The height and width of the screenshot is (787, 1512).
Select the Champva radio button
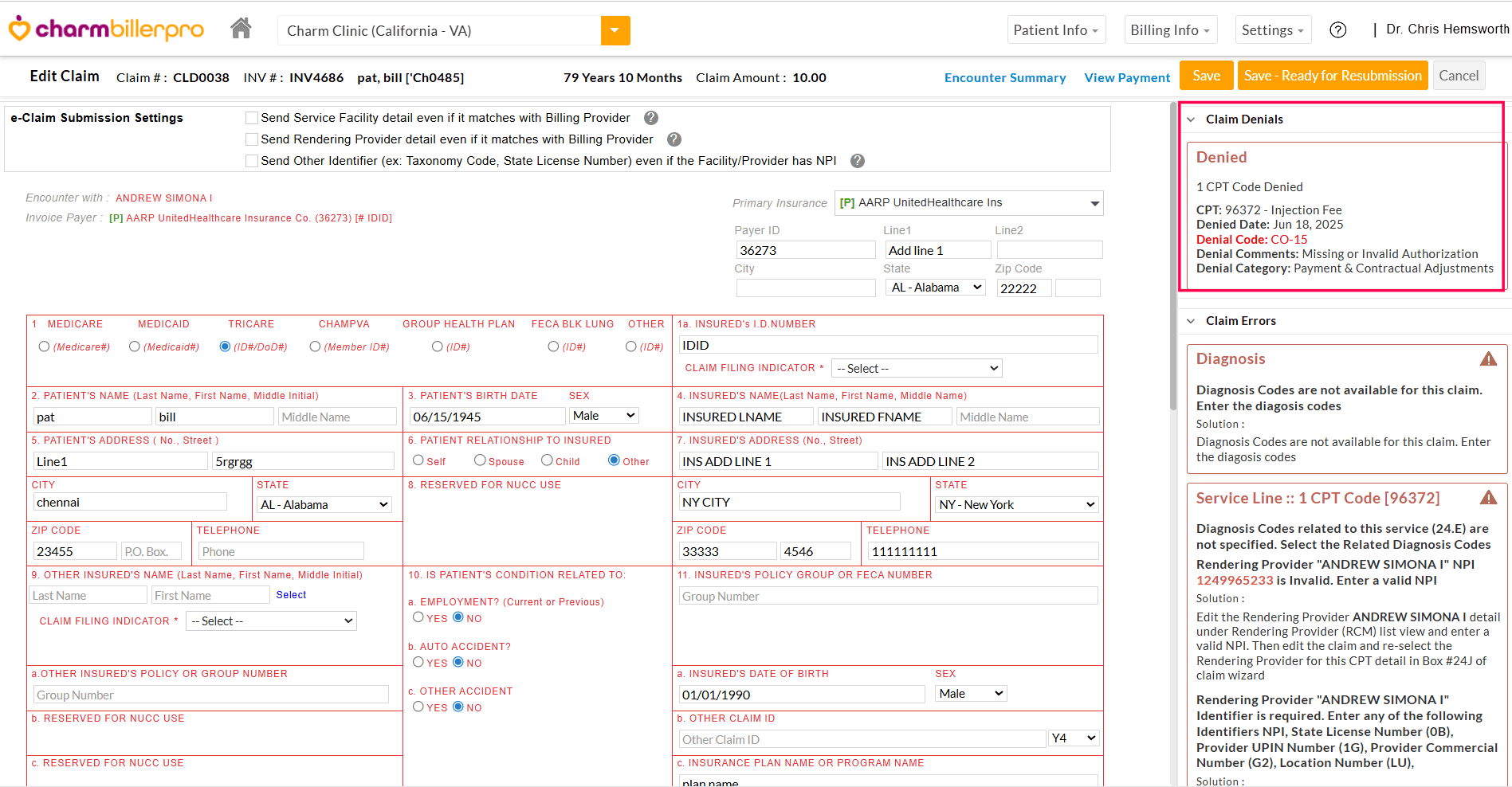click(x=315, y=347)
